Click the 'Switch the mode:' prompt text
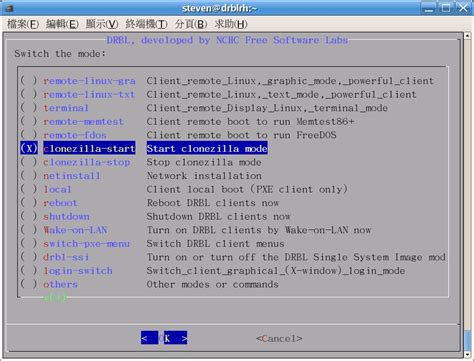Image resolution: width=474 pixels, height=361 pixels. pos(60,54)
